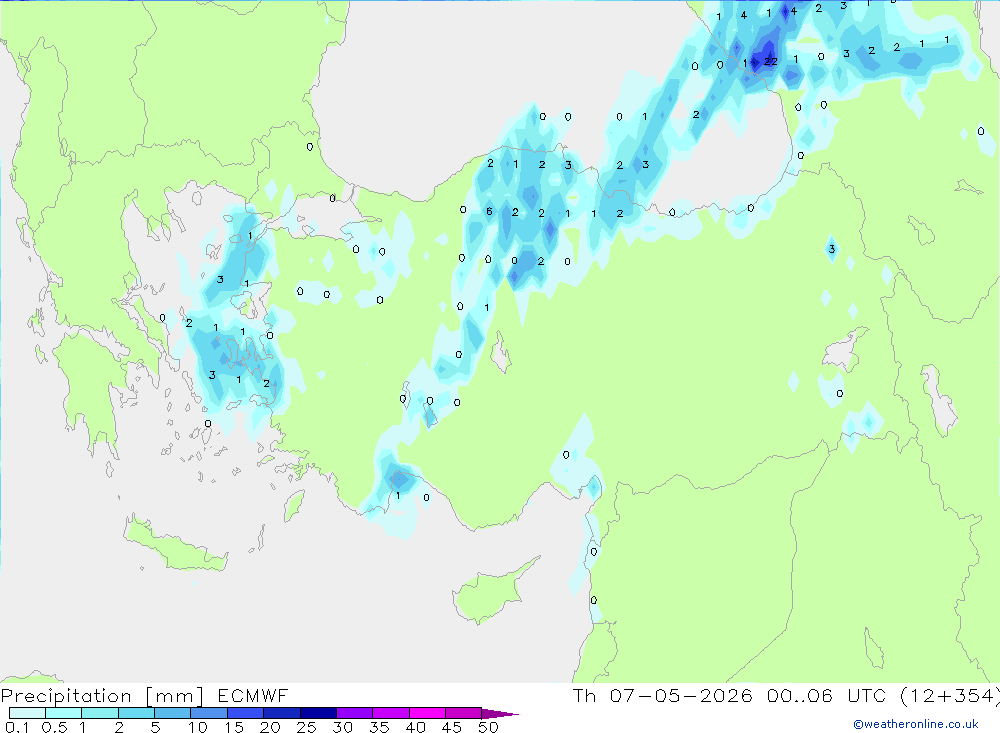Click the 30–35 mm violet legend swatch
Screen dimensions: 1000x733
click(354, 713)
